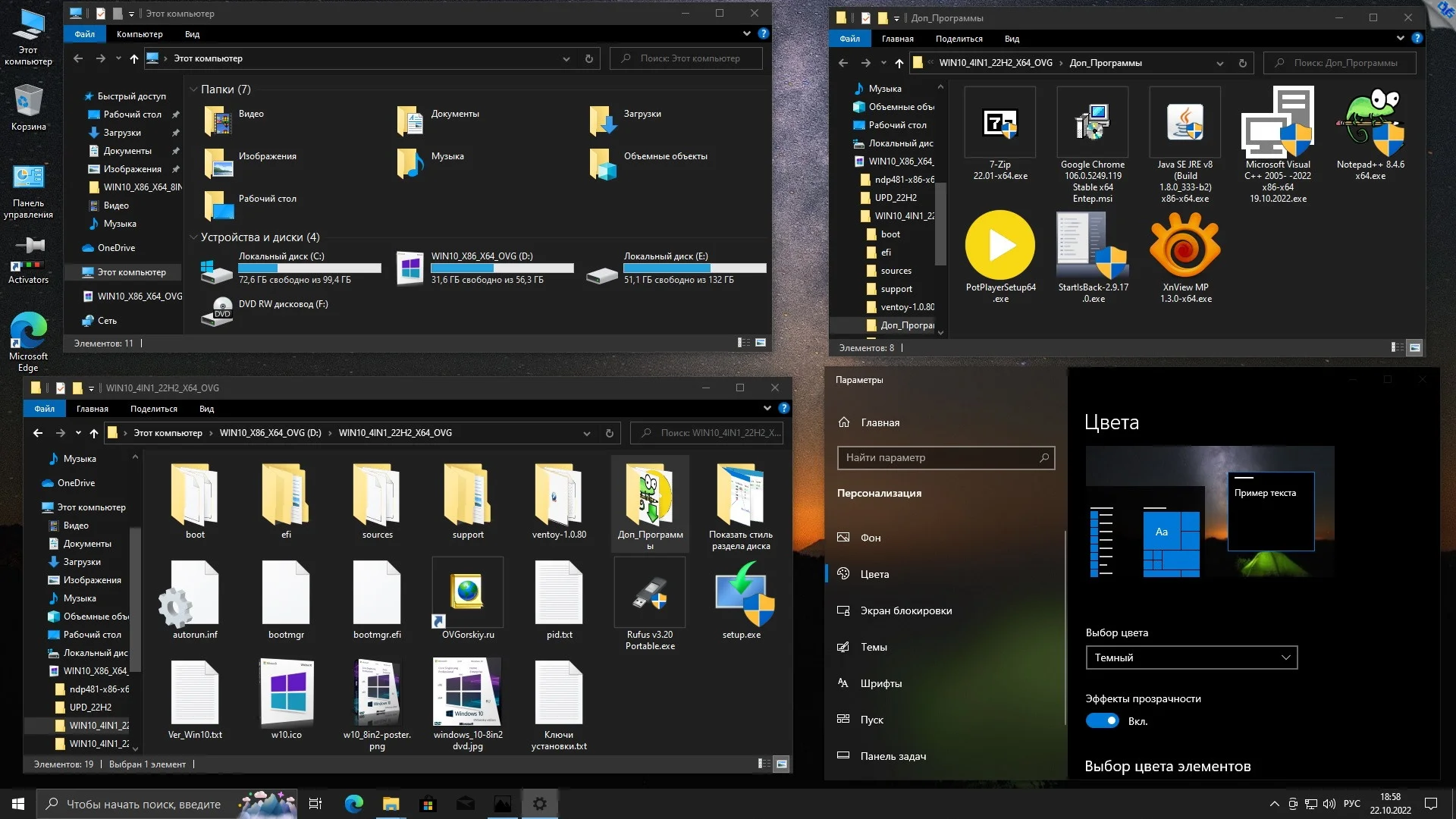
Task: Click refresh button in Этот компьютер address bar
Action: pyautogui.click(x=588, y=58)
